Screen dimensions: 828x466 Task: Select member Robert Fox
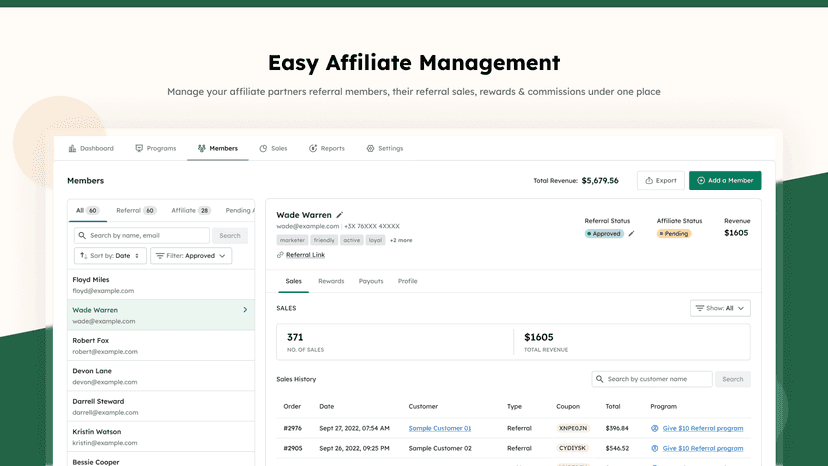tap(161, 346)
